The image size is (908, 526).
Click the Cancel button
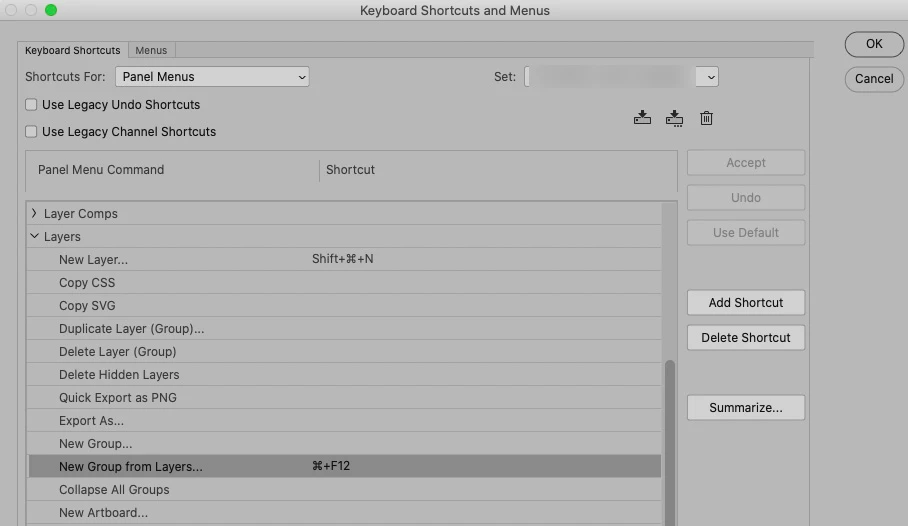(874, 79)
